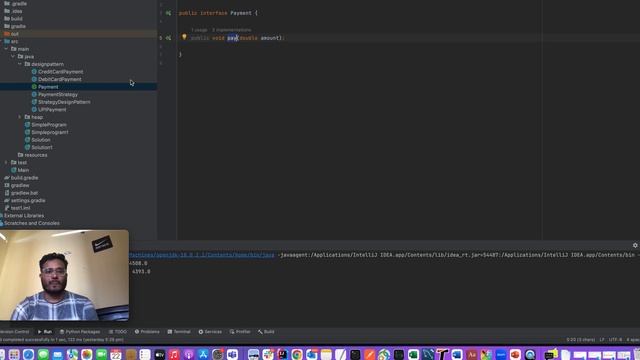Click the caret position indicator in status bar

(x=580, y=340)
